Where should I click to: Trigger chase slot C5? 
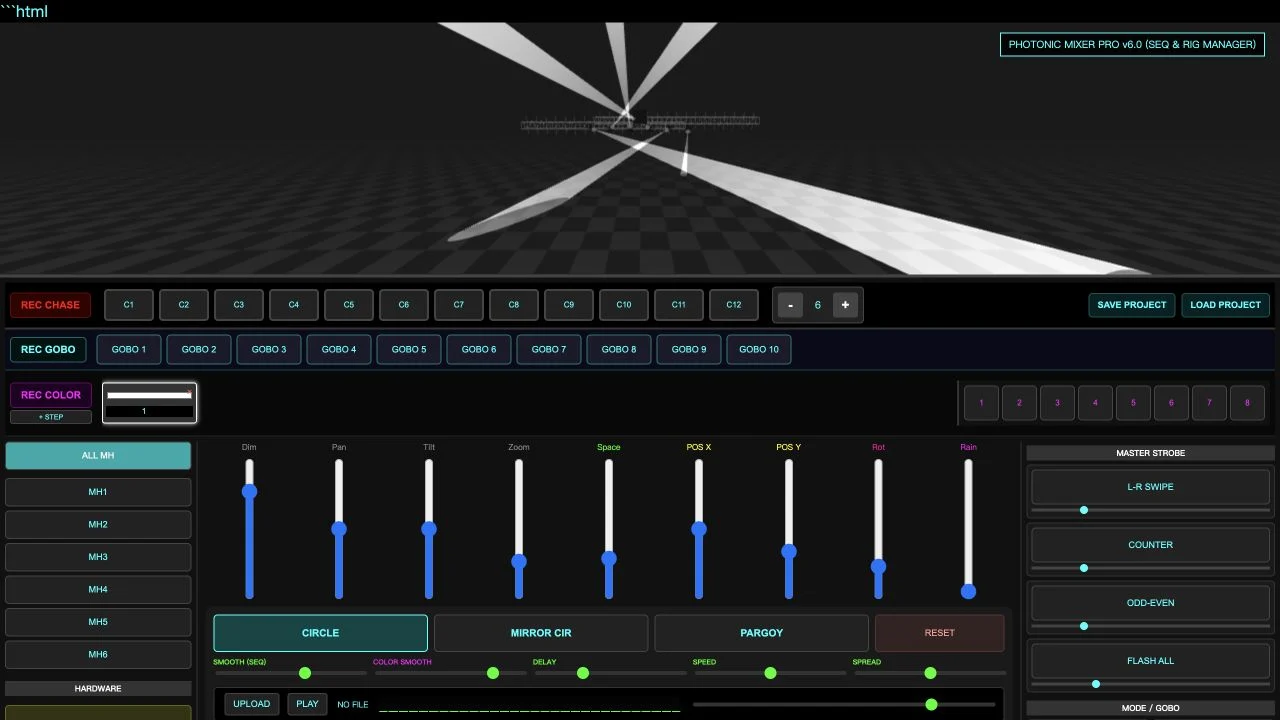pos(349,305)
